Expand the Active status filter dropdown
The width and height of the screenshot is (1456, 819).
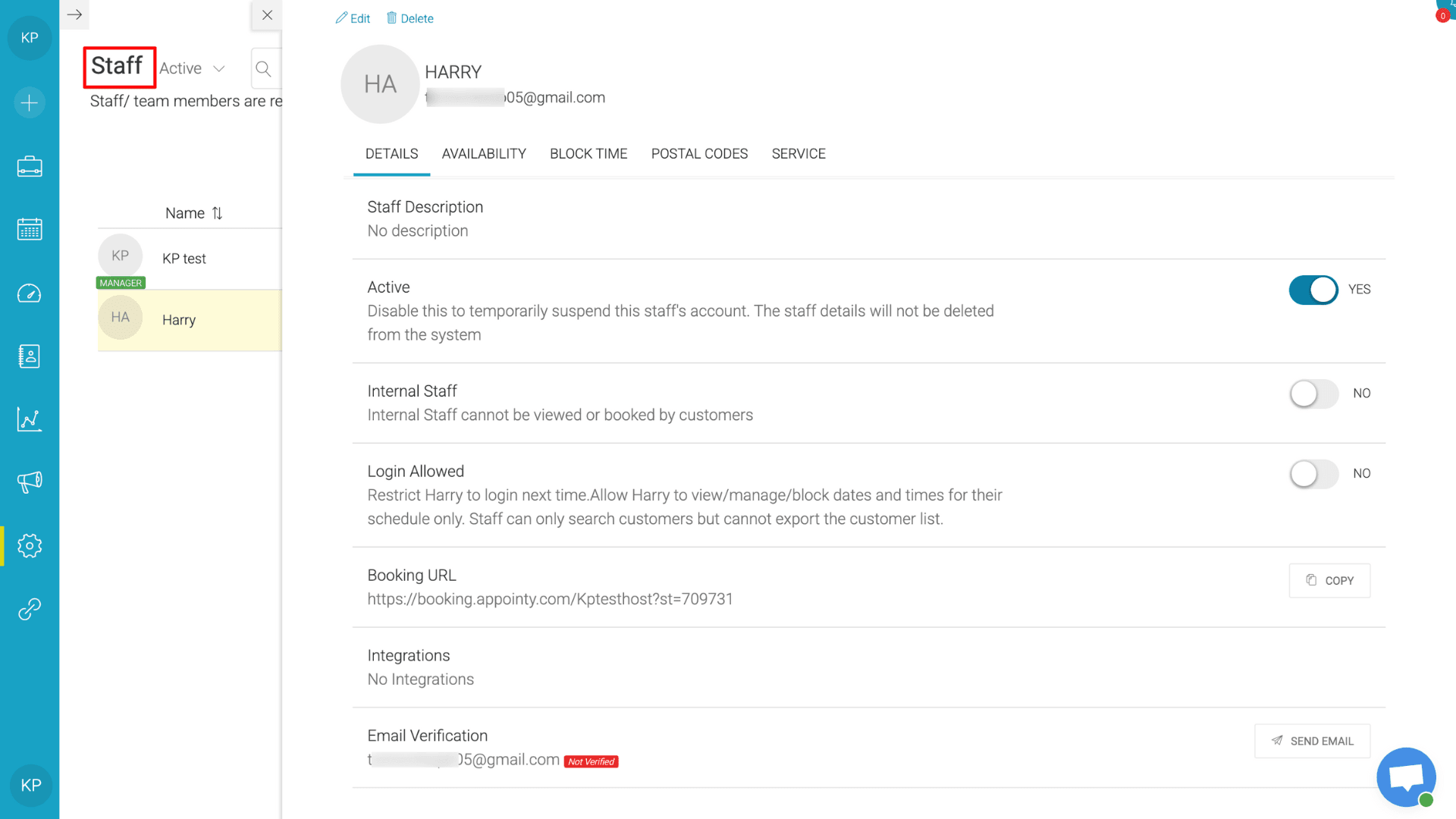193,69
